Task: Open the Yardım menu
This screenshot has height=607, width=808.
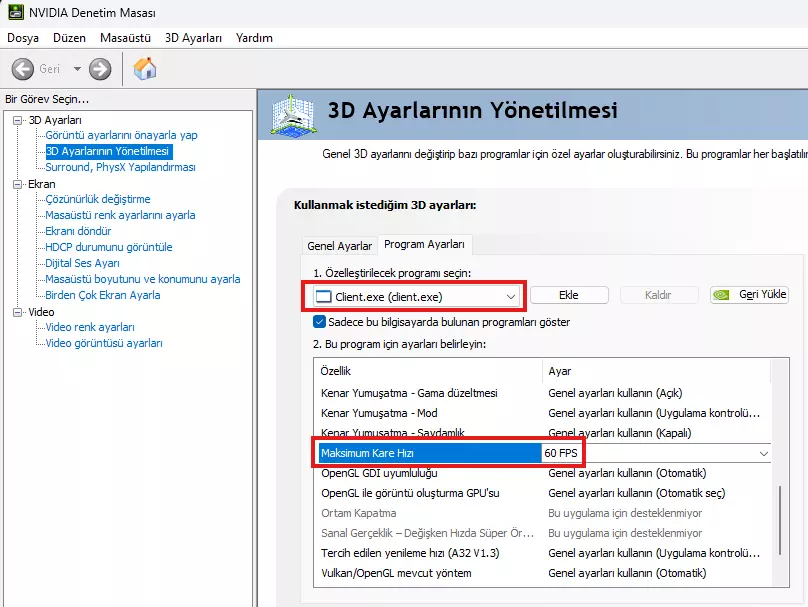Action: 254,38
